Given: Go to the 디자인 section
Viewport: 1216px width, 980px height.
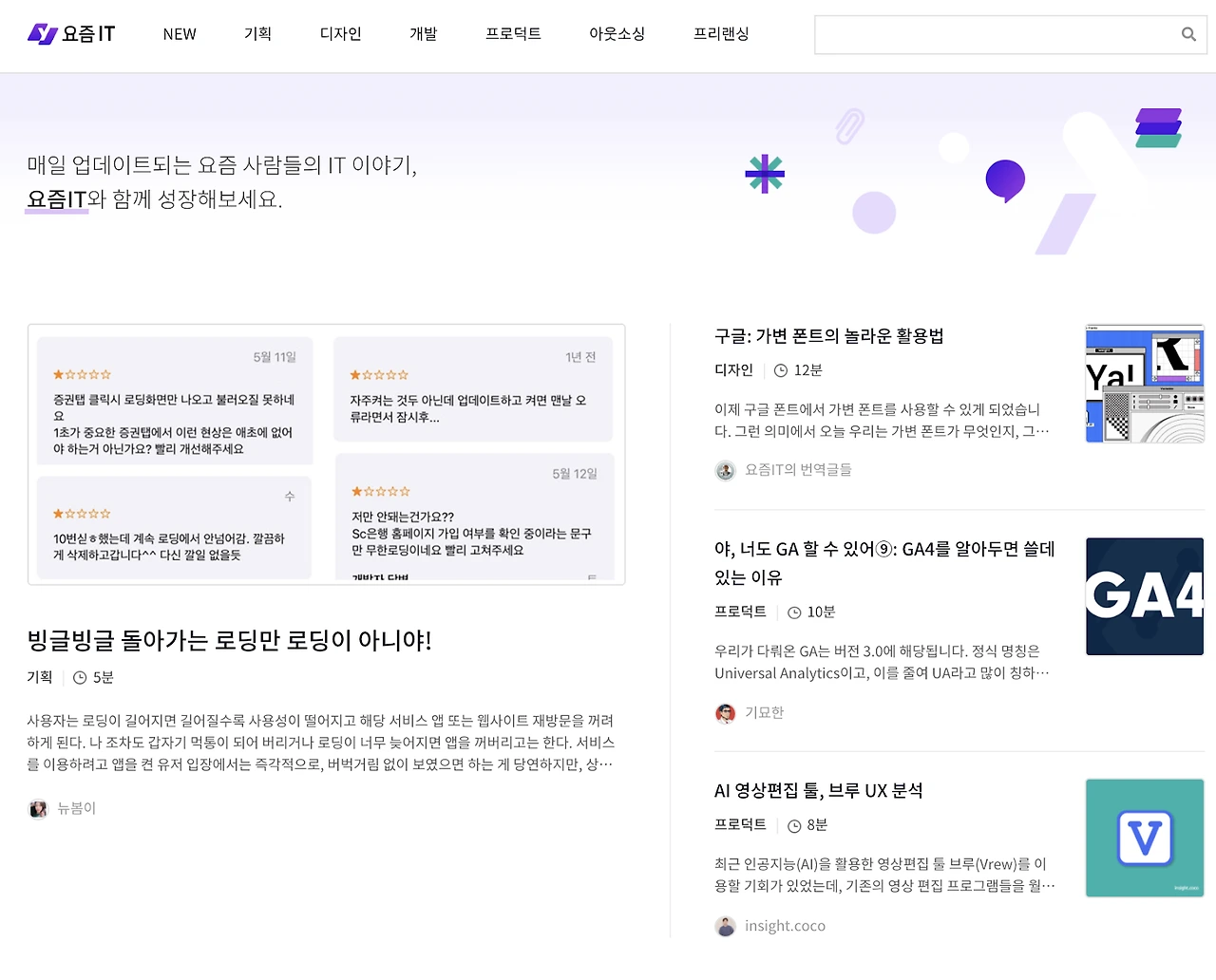Looking at the screenshot, I should point(341,34).
